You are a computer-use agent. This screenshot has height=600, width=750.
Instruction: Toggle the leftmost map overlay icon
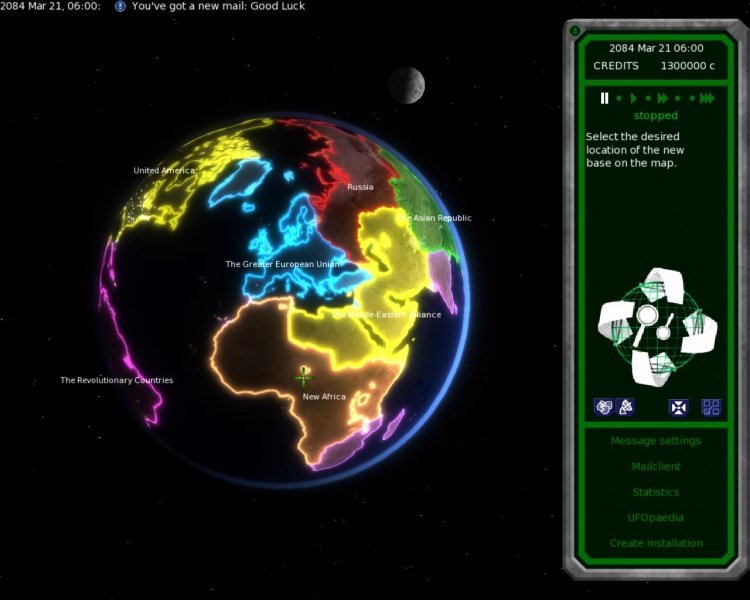(x=603, y=407)
